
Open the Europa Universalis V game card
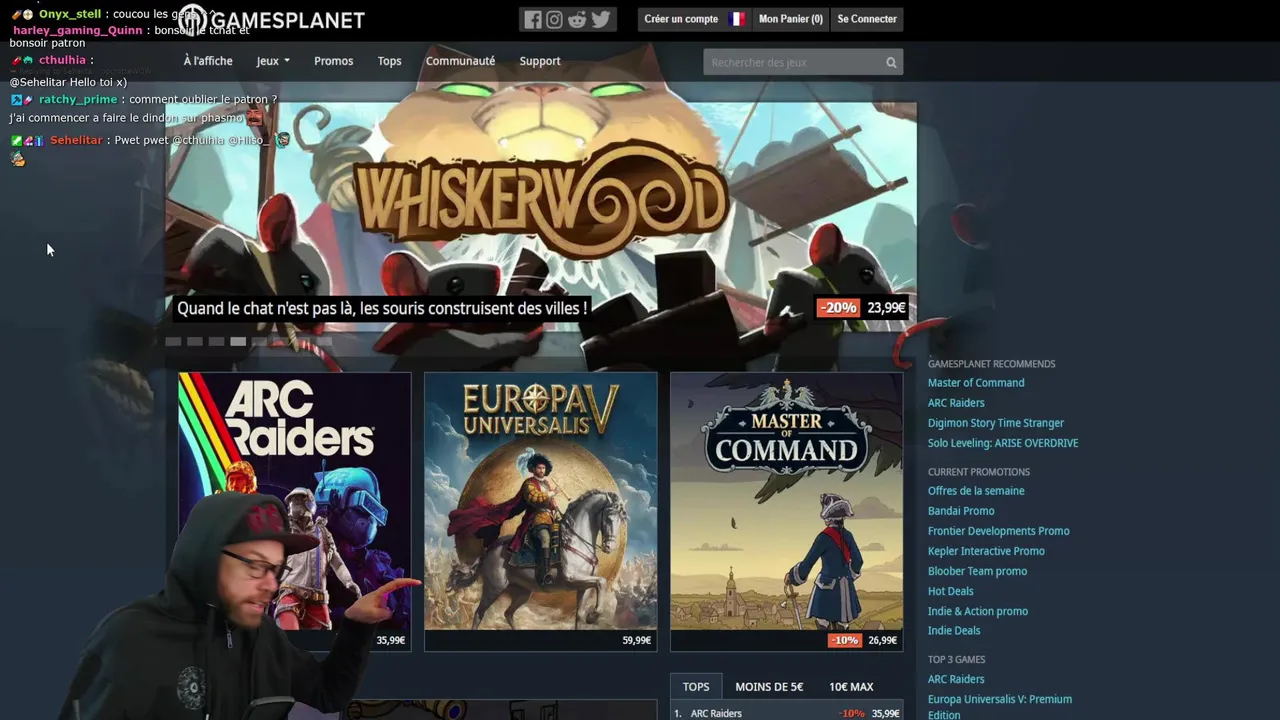[540, 511]
